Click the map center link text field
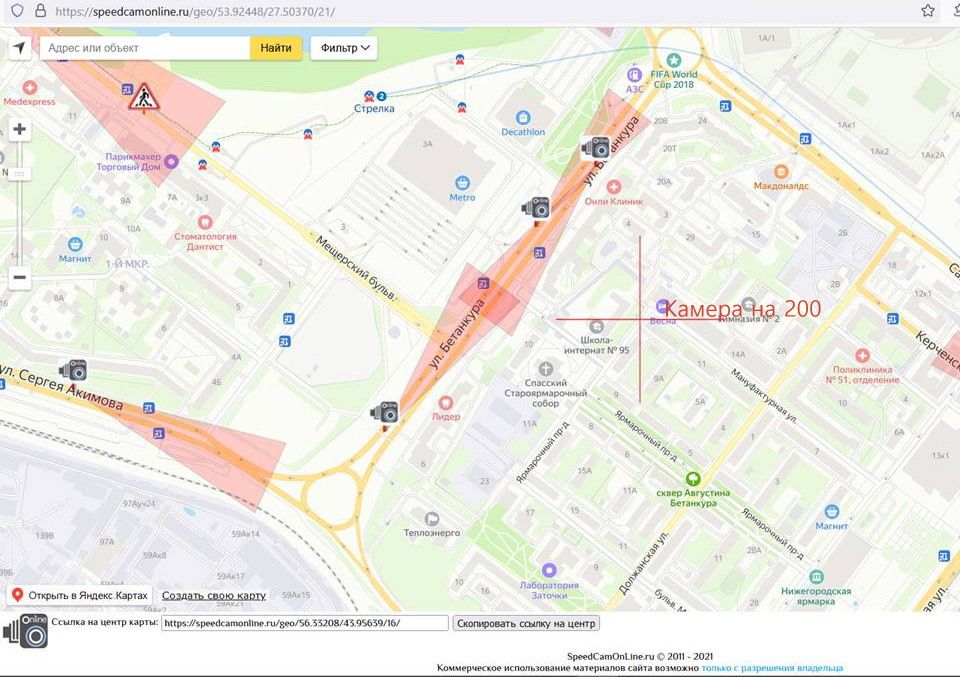This screenshot has width=960, height=677. [x=304, y=623]
